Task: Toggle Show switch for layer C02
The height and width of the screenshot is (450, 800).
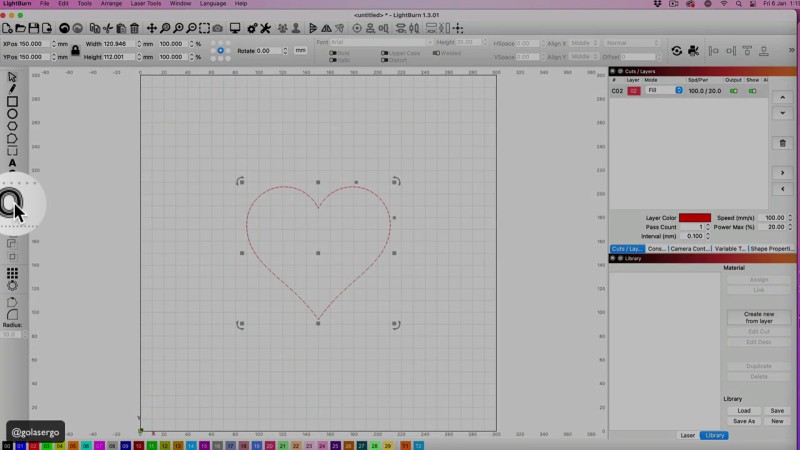Action: pyautogui.click(x=752, y=91)
